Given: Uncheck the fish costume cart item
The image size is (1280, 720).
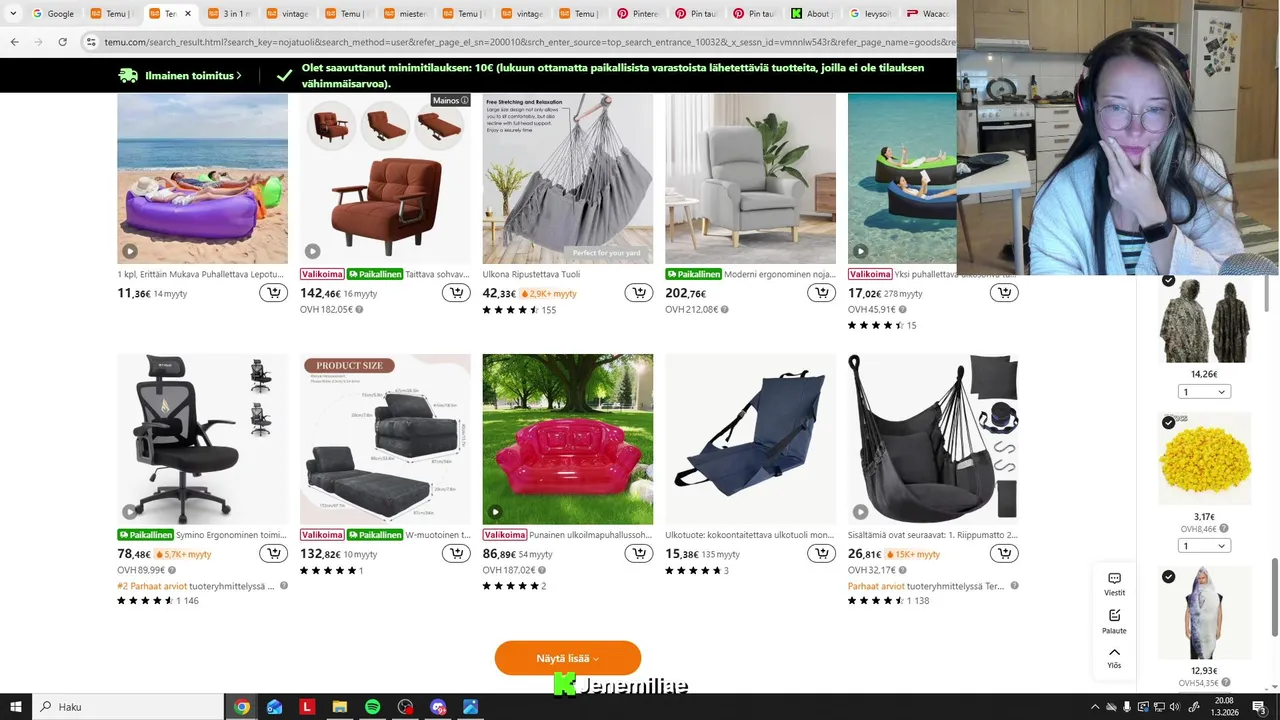Looking at the screenshot, I should pyautogui.click(x=1168, y=577).
